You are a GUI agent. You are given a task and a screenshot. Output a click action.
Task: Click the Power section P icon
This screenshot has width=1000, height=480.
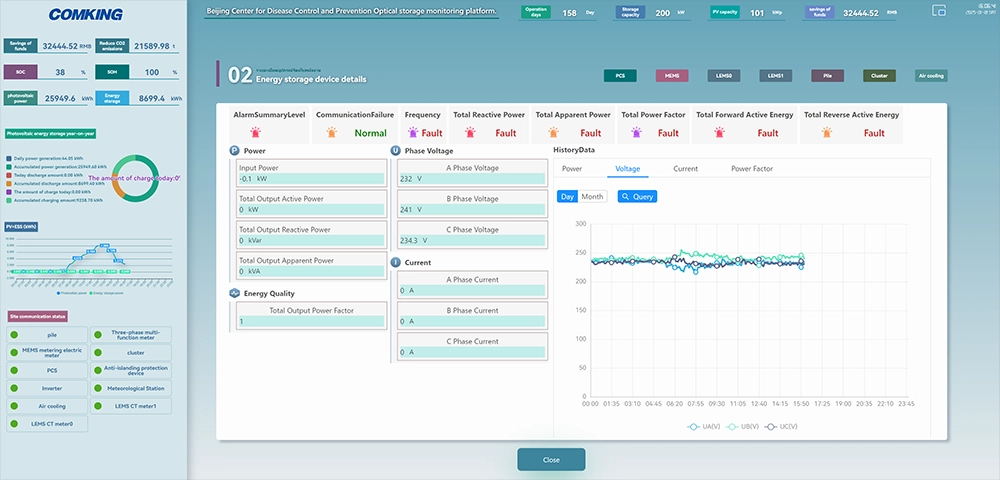[x=234, y=151]
